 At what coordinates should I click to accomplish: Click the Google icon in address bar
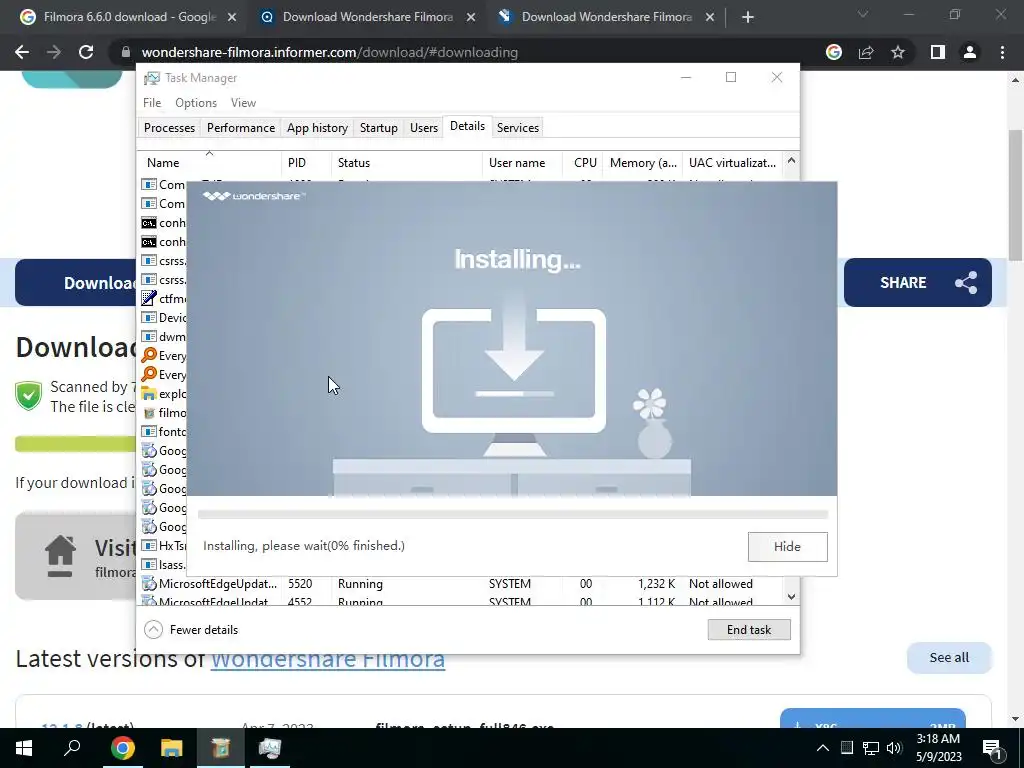click(x=833, y=52)
